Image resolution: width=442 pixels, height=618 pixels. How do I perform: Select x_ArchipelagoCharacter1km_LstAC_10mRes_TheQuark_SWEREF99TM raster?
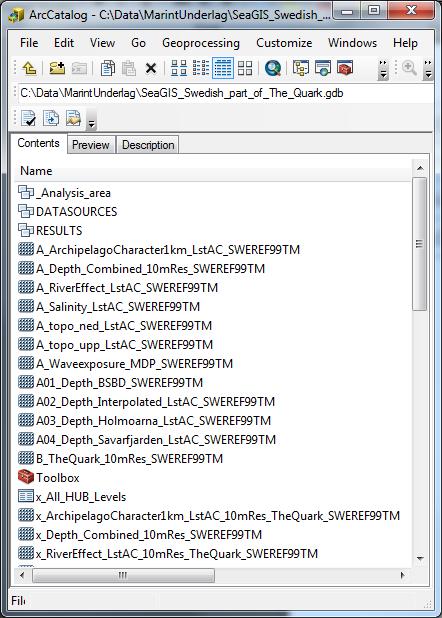(209, 516)
